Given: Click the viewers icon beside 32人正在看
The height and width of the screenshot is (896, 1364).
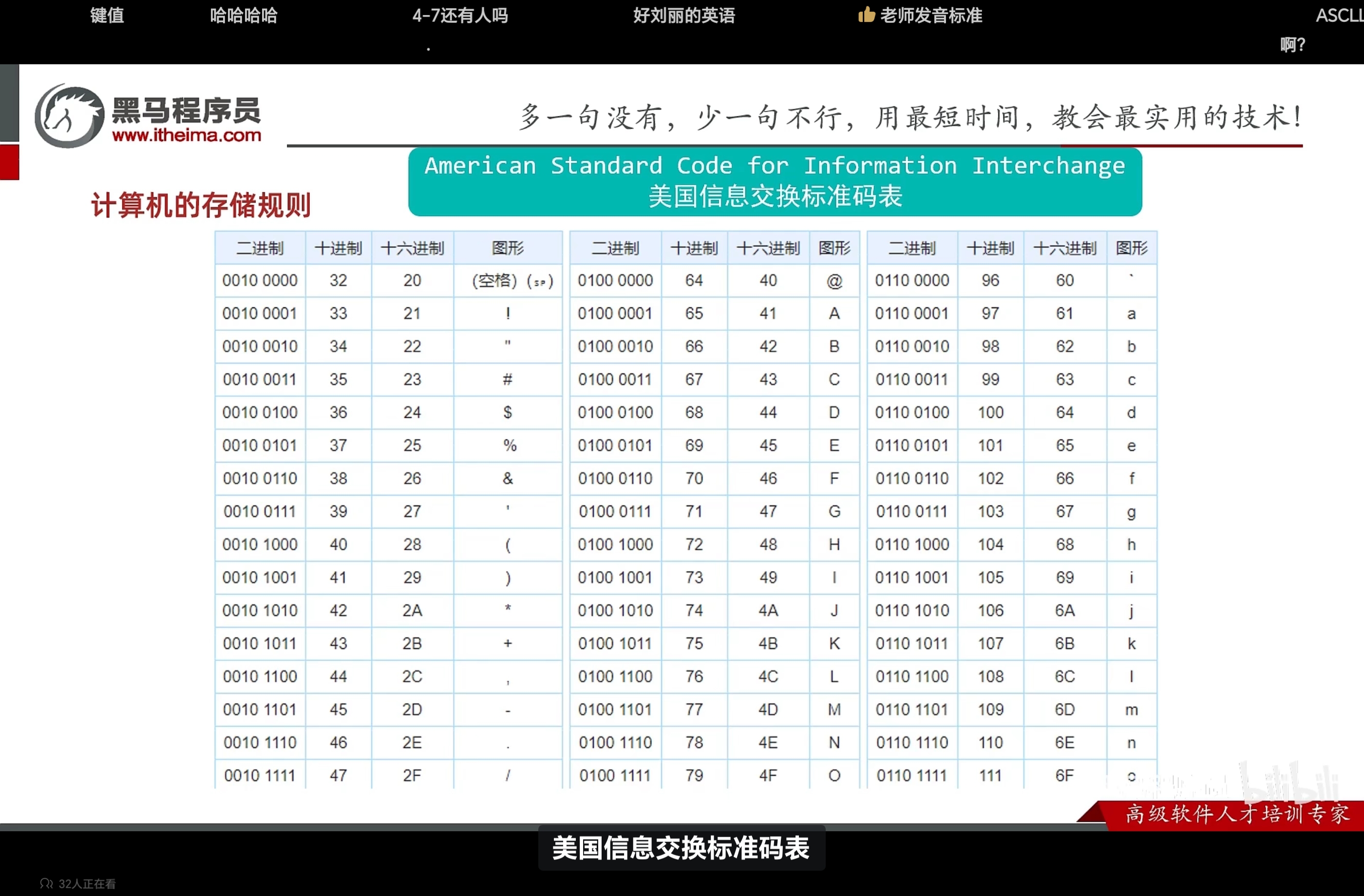Looking at the screenshot, I should pos(46,883).
